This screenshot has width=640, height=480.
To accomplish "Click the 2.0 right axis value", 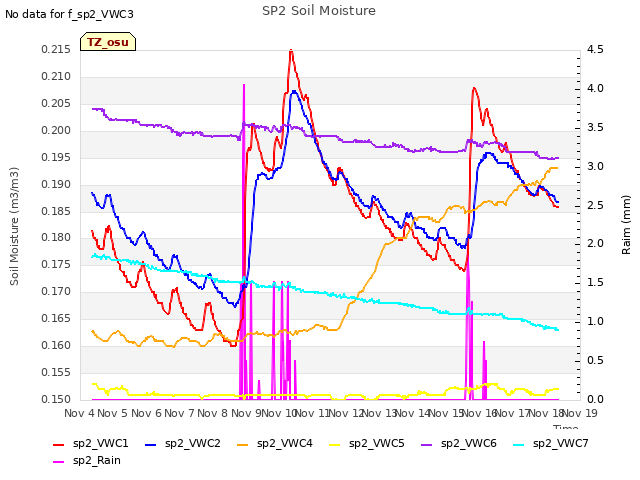I will 595,244.
